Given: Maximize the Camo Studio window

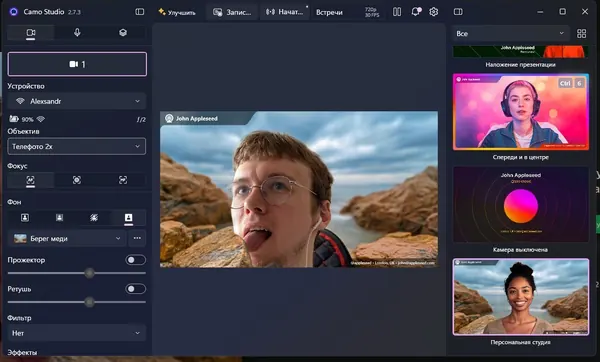Looking at the screenshot, I should [562, 12].
